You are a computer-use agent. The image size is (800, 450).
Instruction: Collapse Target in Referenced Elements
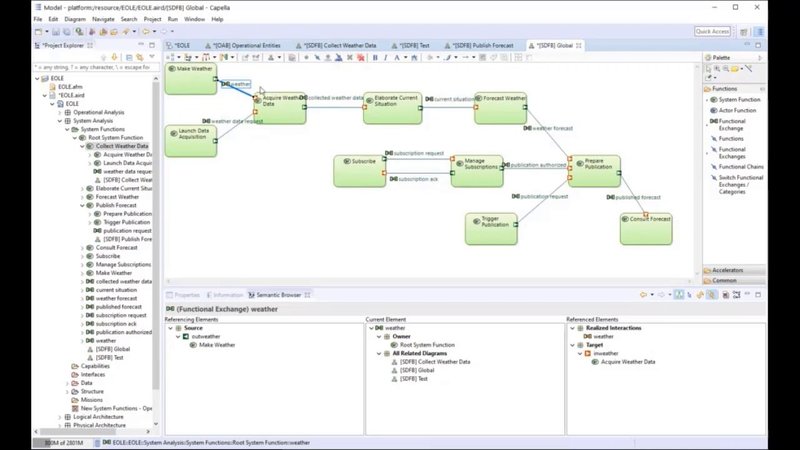pos(572,345)
